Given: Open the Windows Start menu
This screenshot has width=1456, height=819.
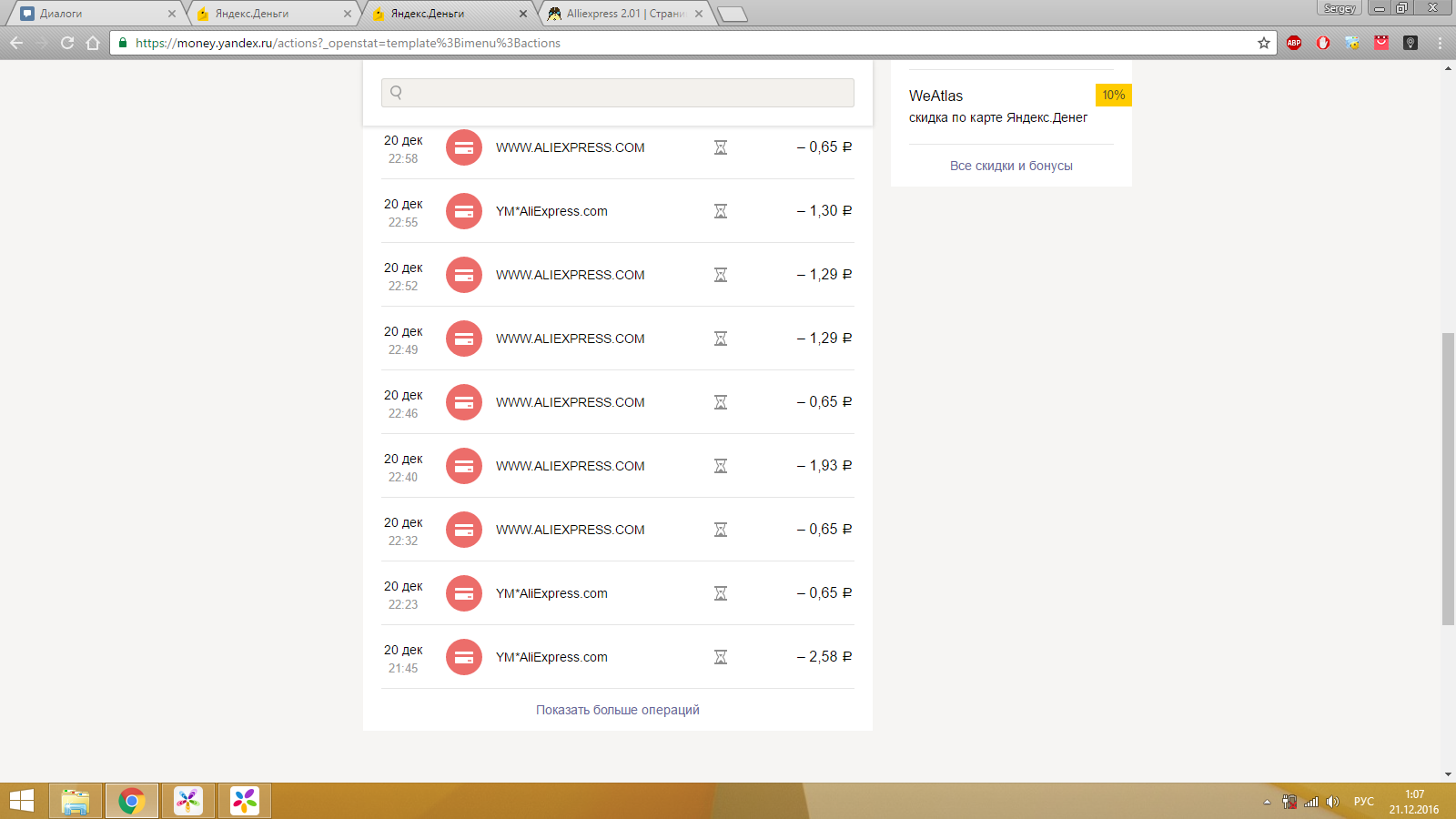Looking at the screenshot, I should 22,801.
